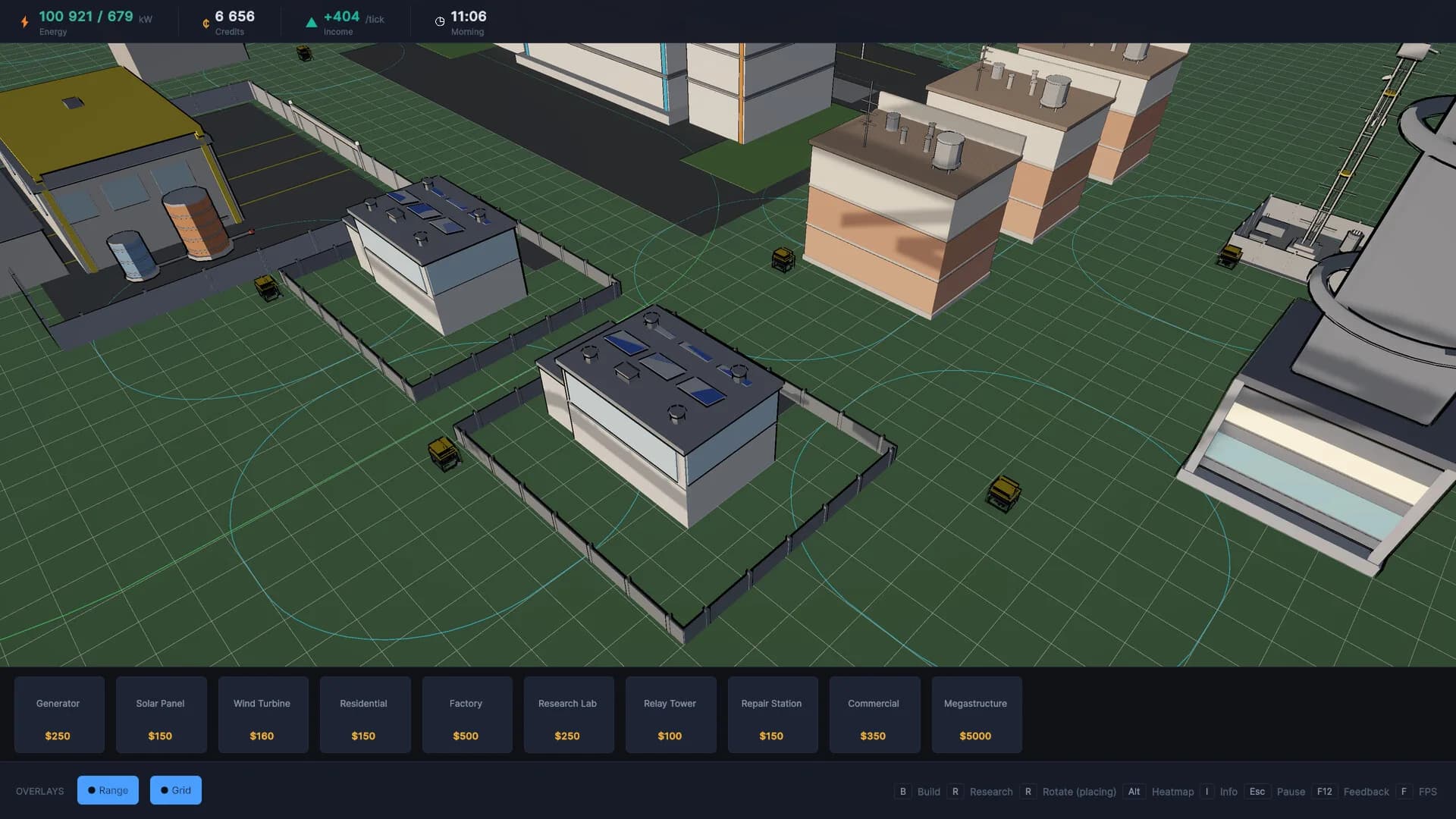Click the F12 key Feedback shortcut
This screenshot has height=819, width=1456.
click(1351, 792)
